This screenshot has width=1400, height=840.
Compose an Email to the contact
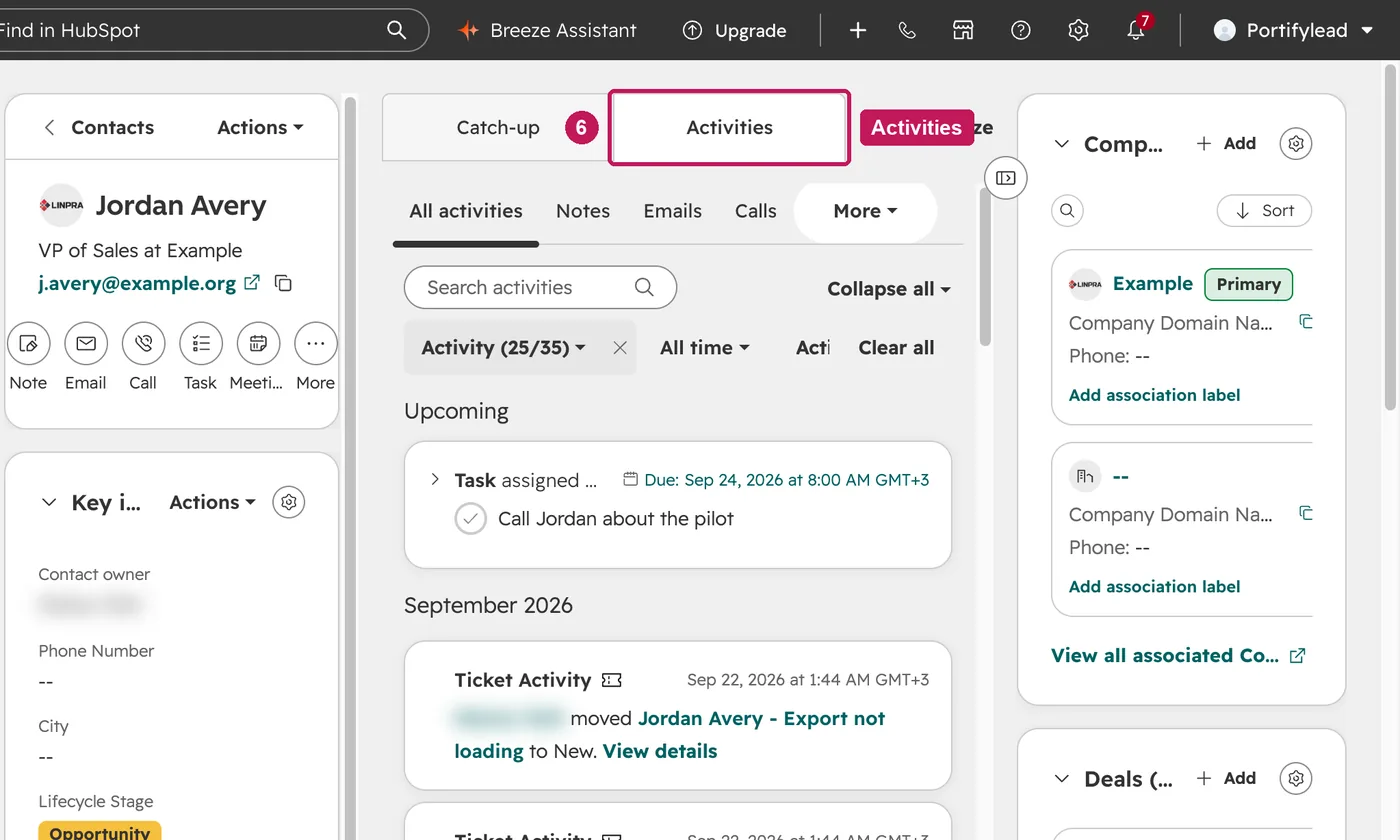[x=86, y=344]
